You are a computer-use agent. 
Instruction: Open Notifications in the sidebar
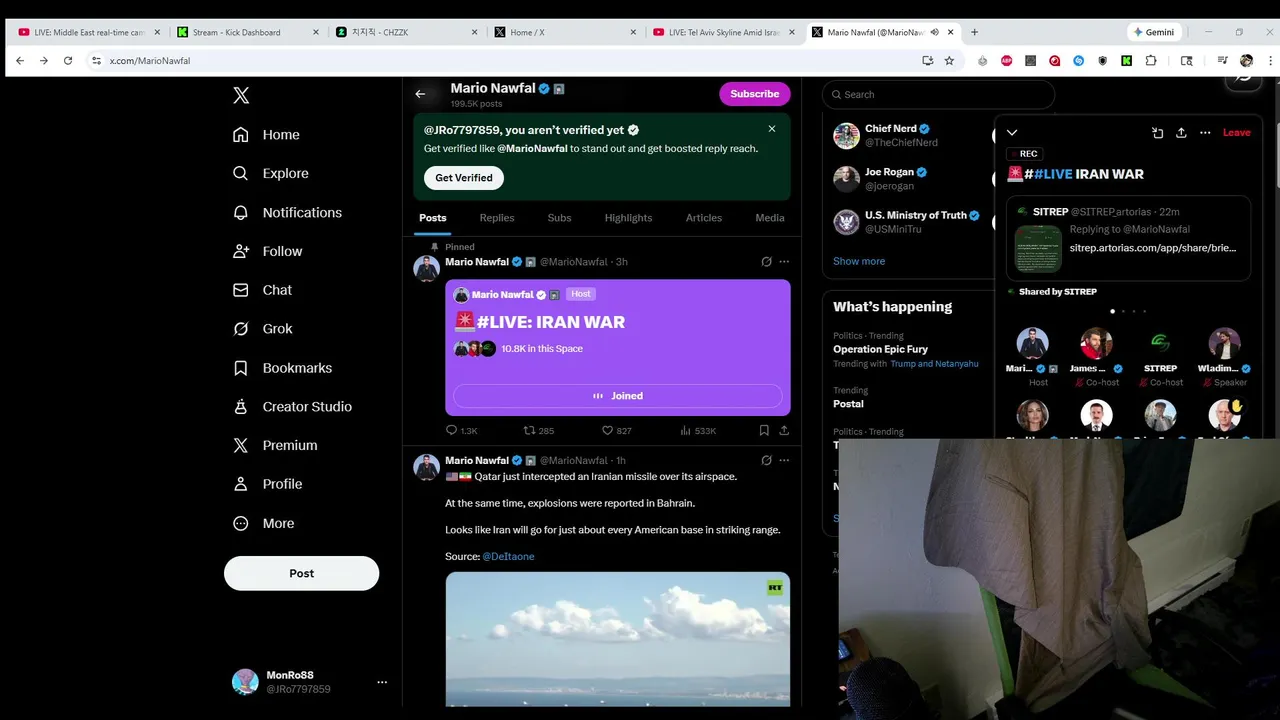pos(288,212)
